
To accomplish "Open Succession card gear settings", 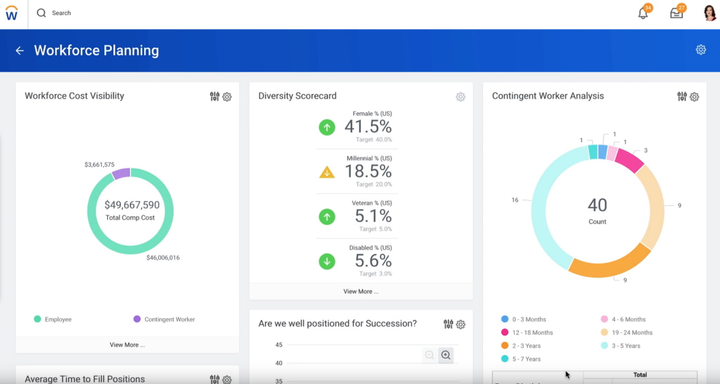I will 461,325.
